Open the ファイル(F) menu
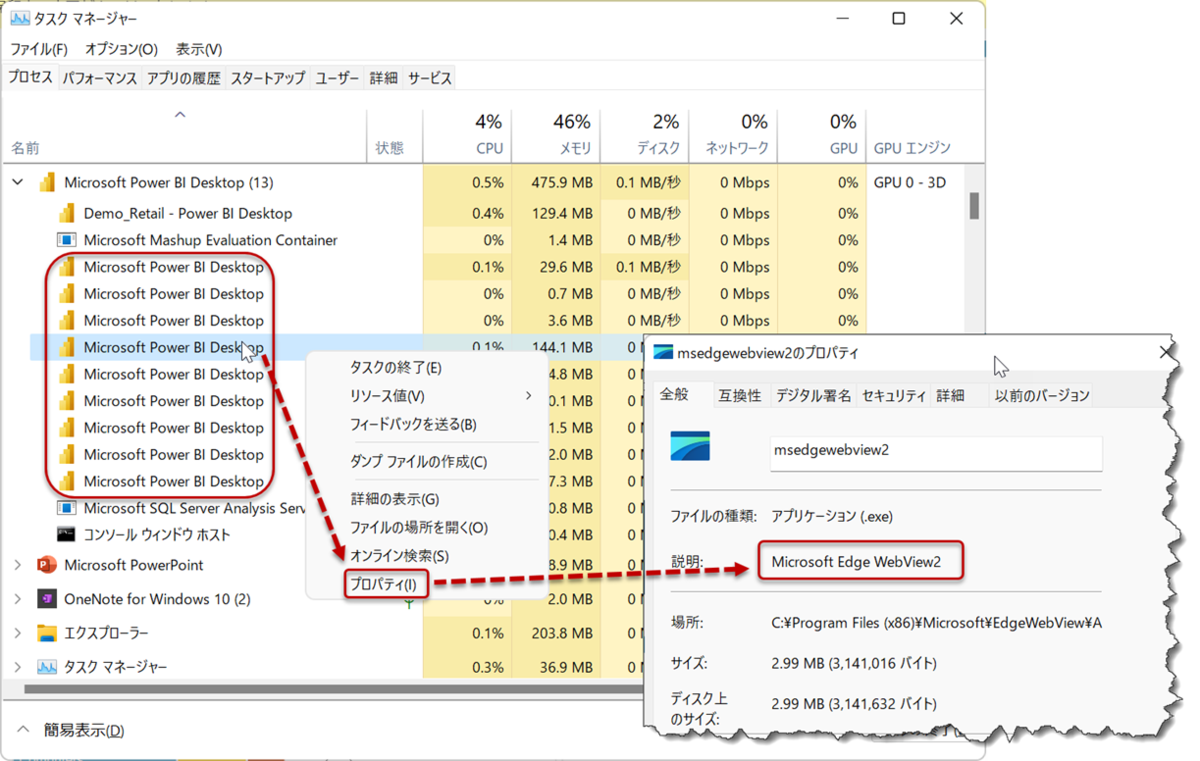Screen dimensions: 1200x761 (x=39, y=49)
